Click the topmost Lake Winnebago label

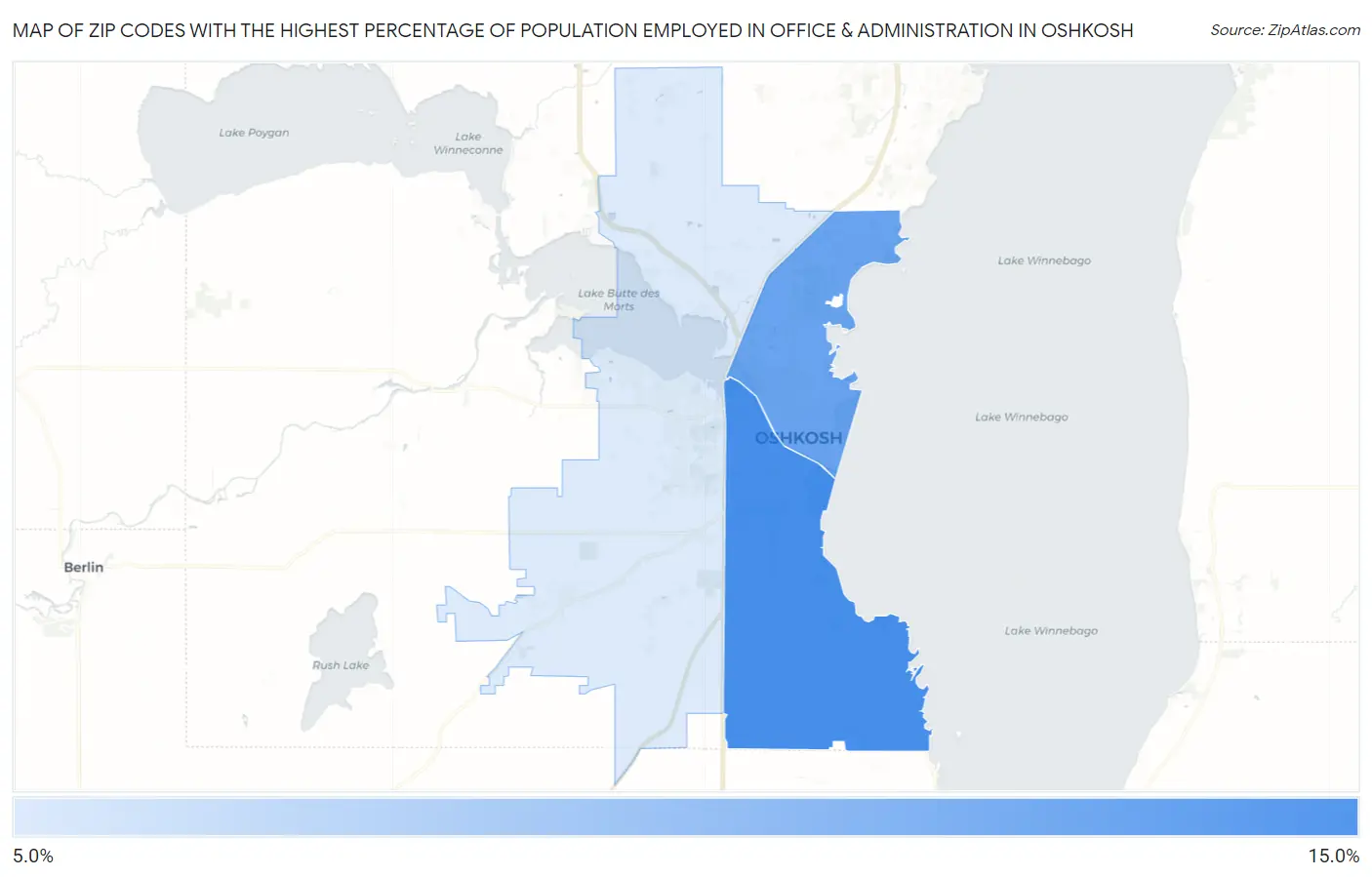click(1044, 260)
